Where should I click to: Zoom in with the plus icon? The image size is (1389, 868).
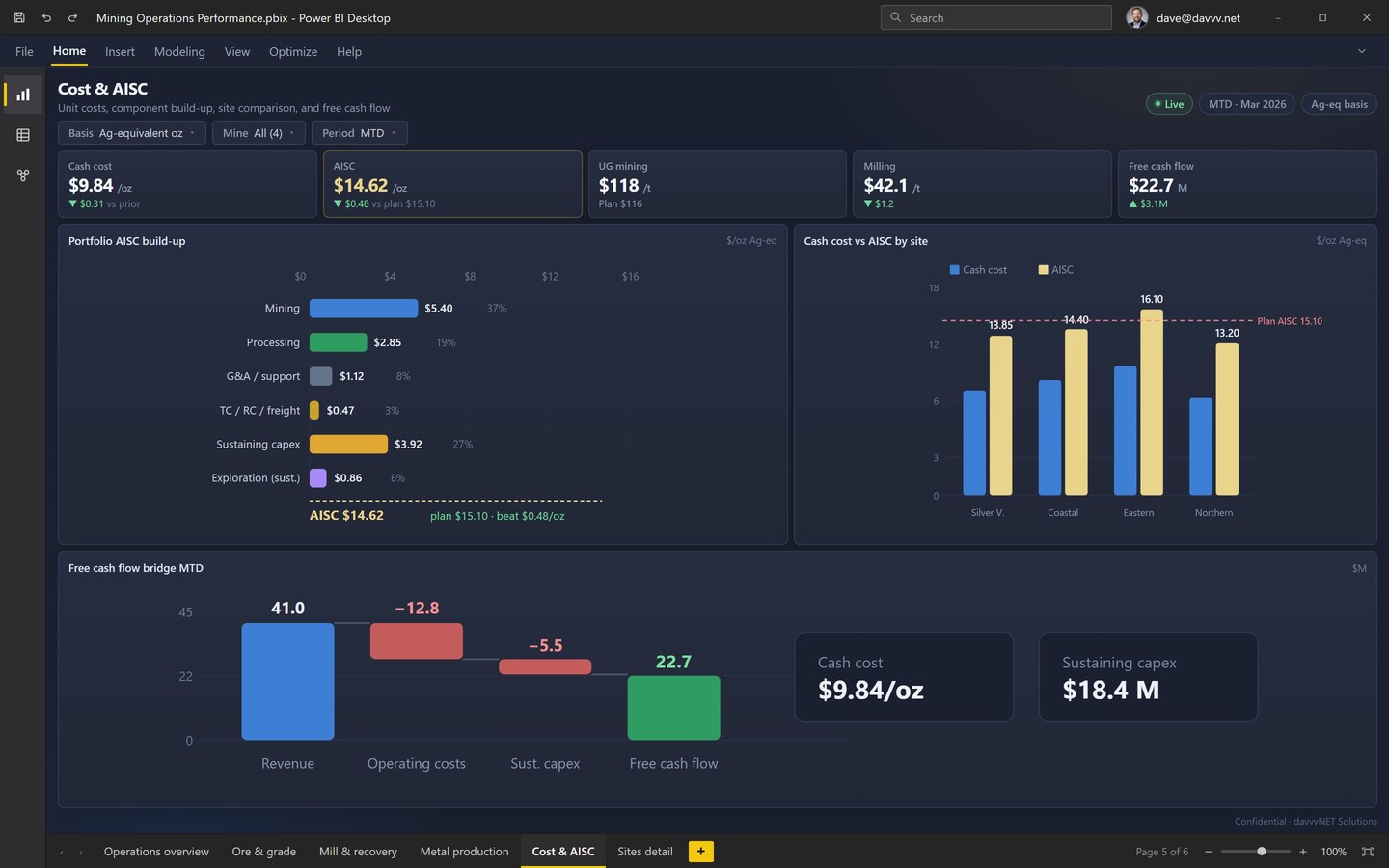click(x=1303, y=852)
